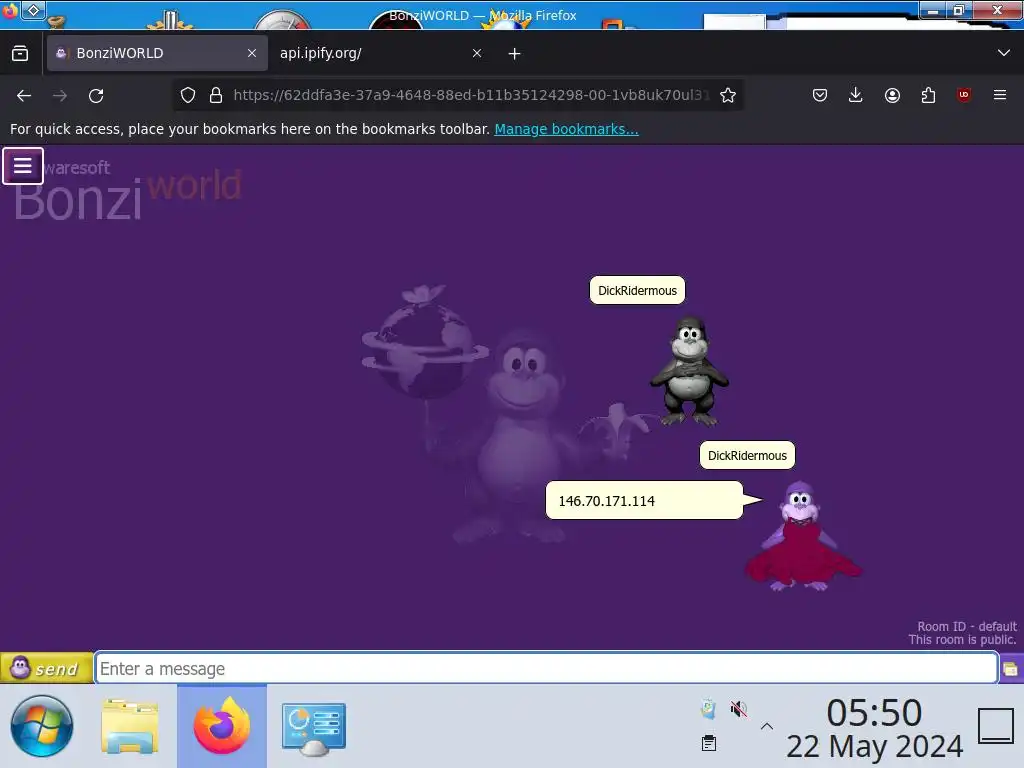Click the 146.70.171.114 speech bubble
This screenshot has height=768, width=1024.
point(645,501)
